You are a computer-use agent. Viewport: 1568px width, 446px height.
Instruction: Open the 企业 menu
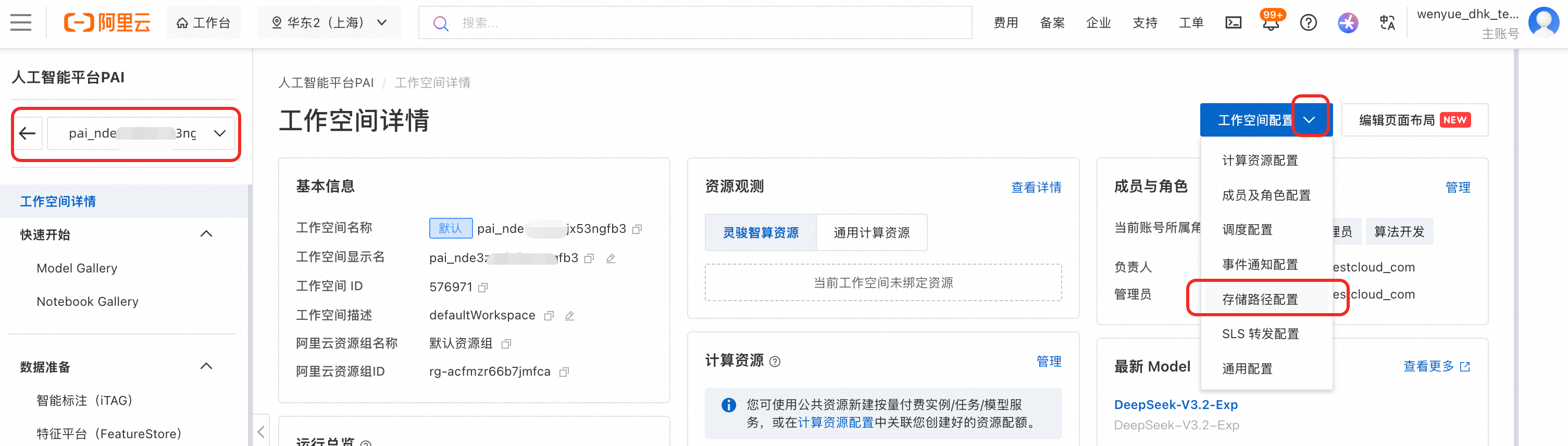click(1098, 22)
